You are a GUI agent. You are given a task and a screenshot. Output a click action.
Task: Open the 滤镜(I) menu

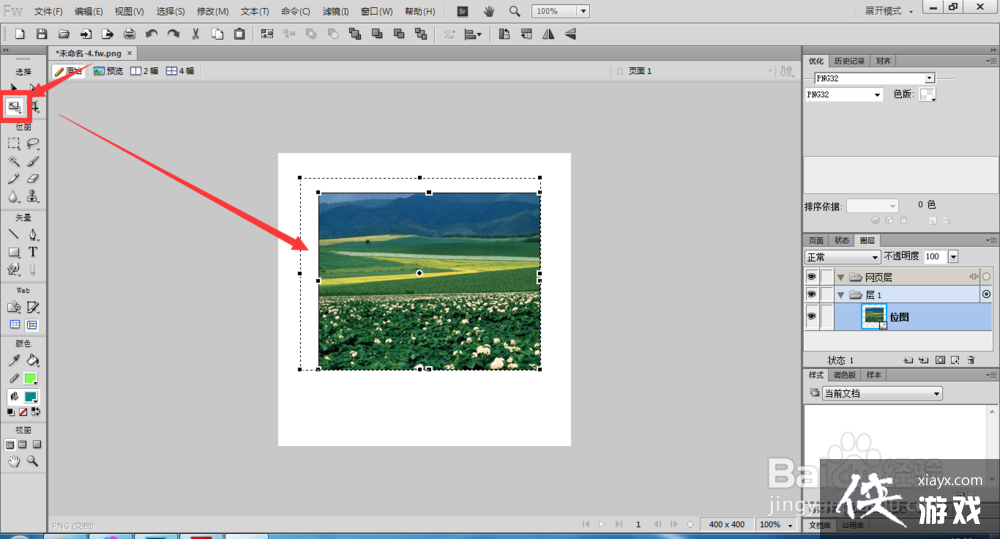pos(337,11)
